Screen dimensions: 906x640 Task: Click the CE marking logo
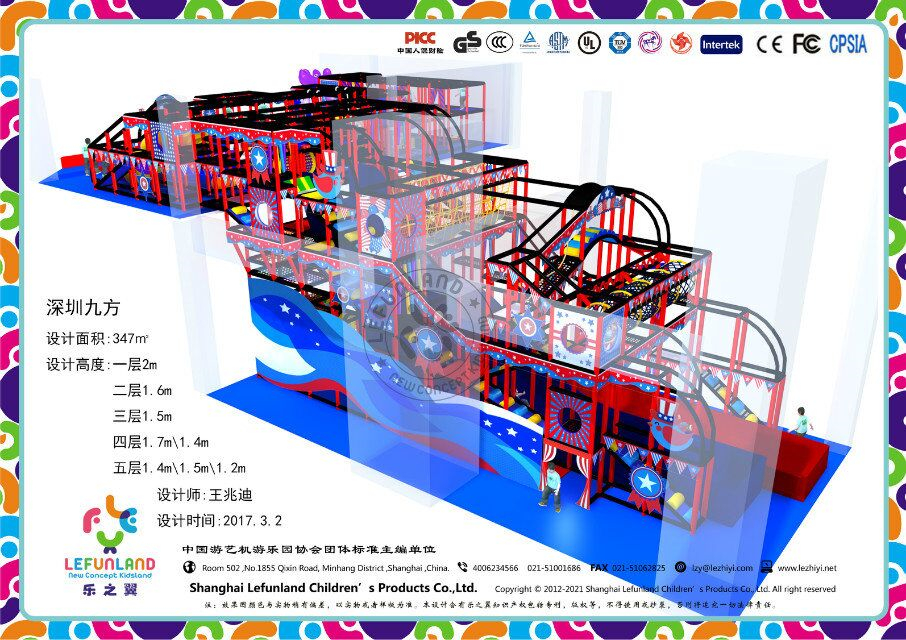[x=769, y=44]
